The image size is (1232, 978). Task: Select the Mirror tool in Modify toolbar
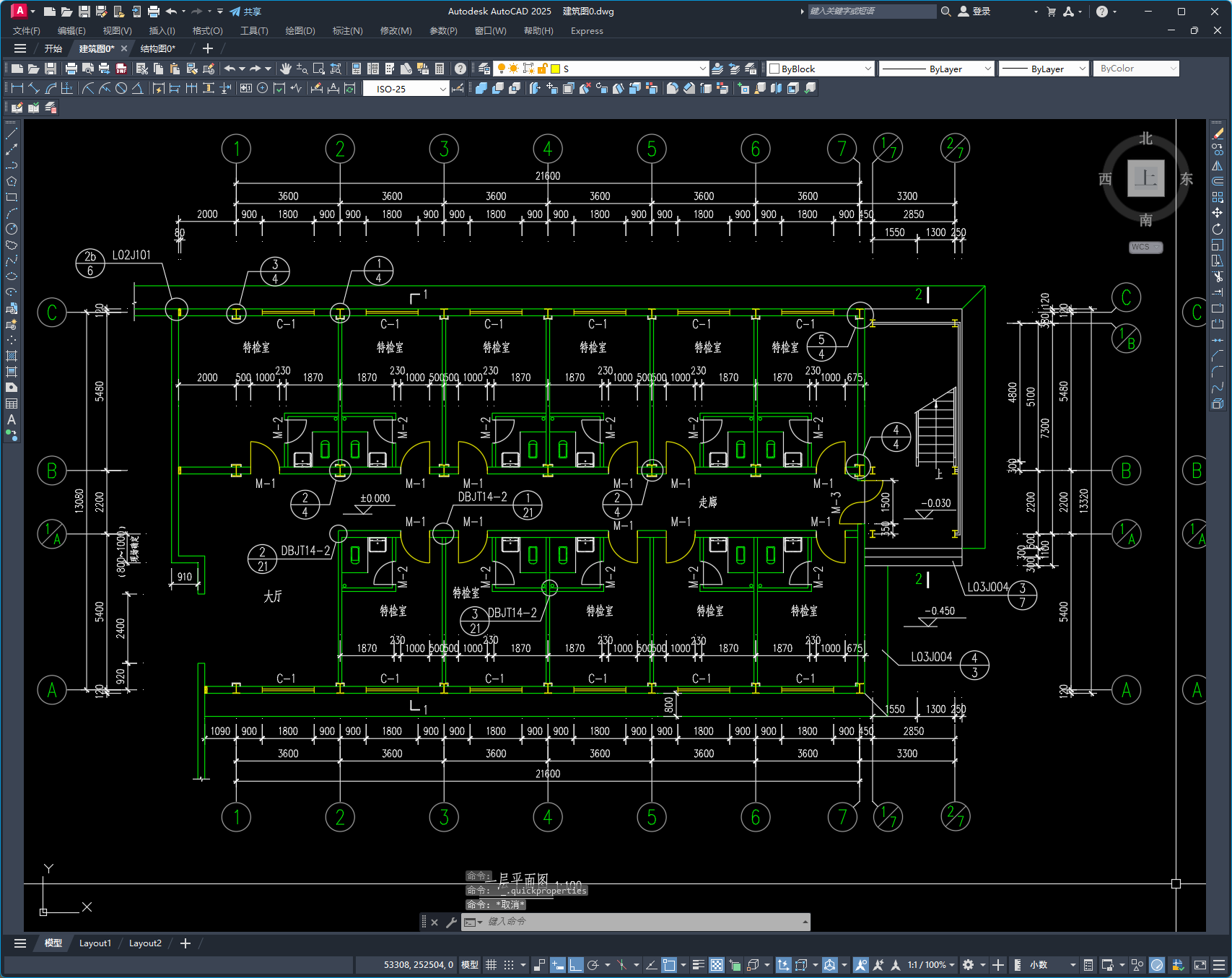[1218, 165]
